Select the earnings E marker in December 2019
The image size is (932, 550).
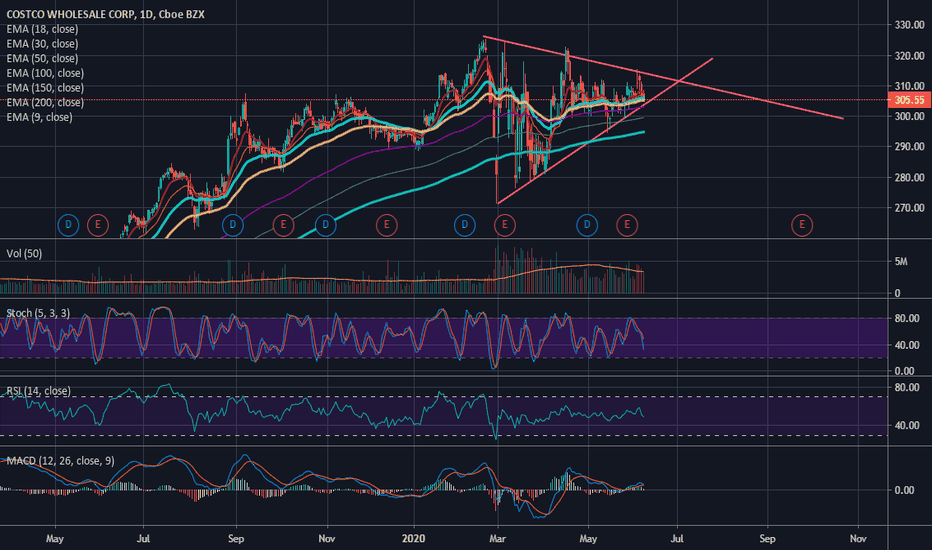tap(387, 225)
